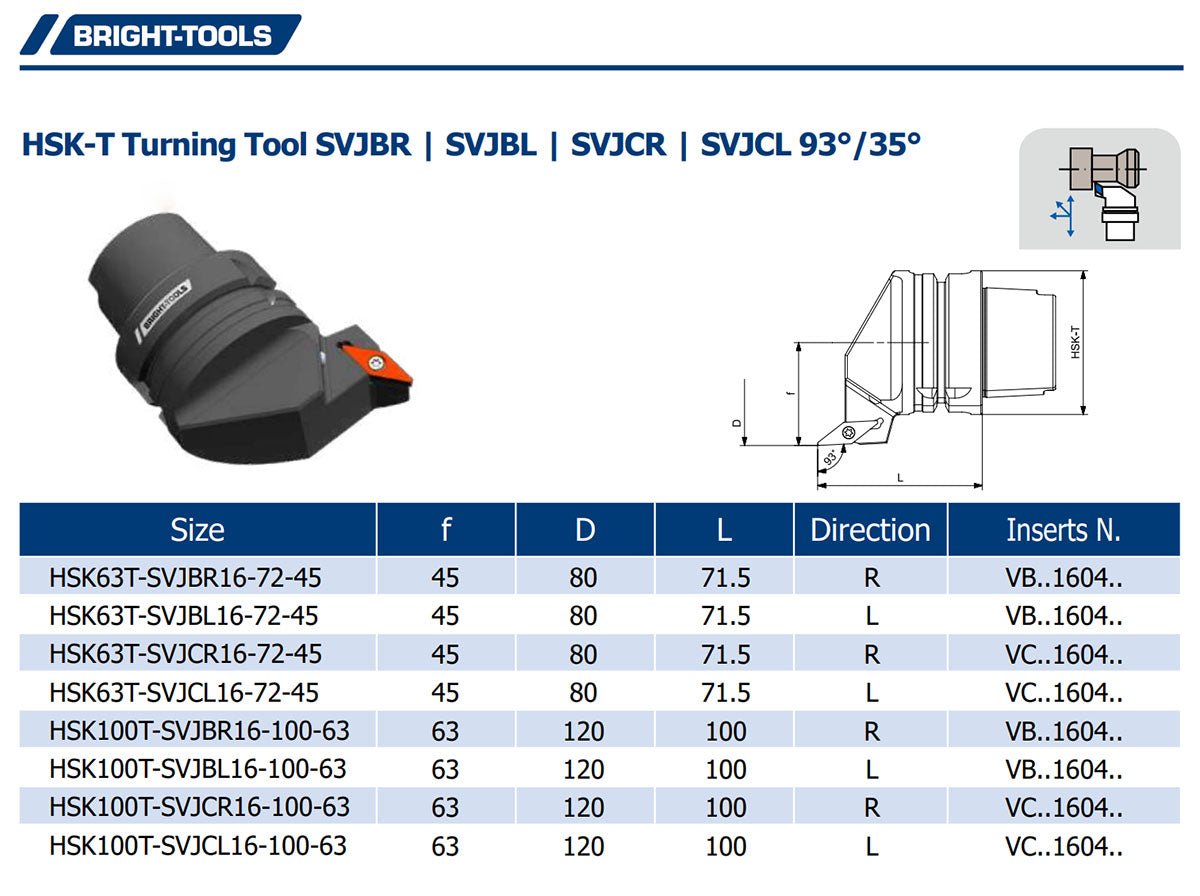Click VB..1604.. insert in HSK63T-SVJBL16-72-45 row
This screenshot has width=1200, height=896.
[x=1064, y=616]
